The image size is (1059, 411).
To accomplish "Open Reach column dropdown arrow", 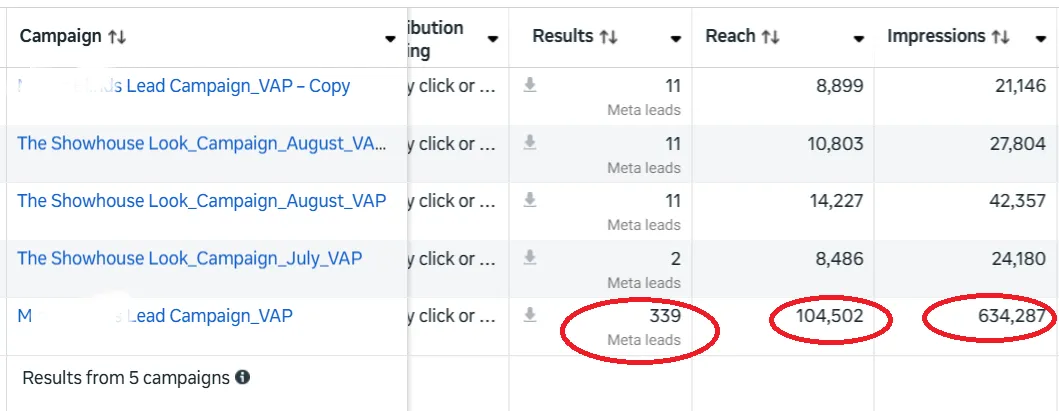I will pyautogui.click(x=858, y=39).
